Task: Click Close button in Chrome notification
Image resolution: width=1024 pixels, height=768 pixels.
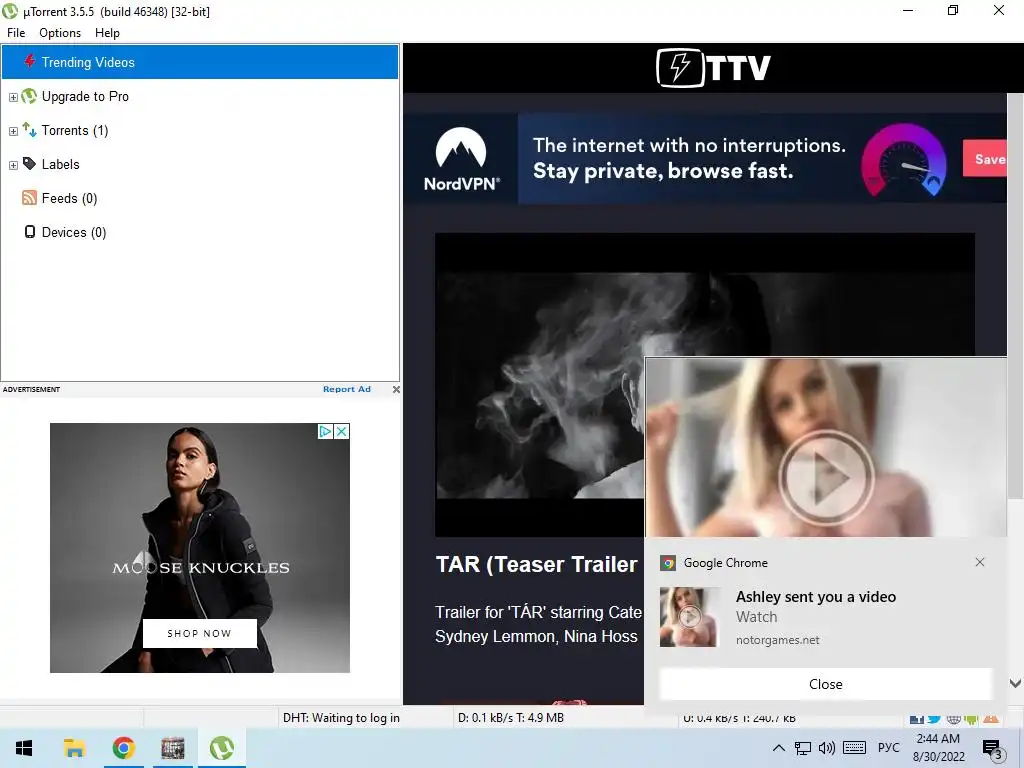Action: coord(825,684)
